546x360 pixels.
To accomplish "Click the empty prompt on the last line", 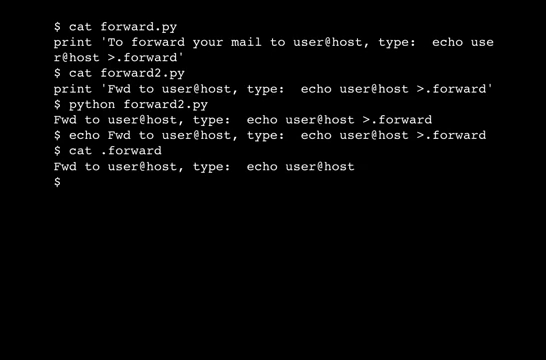I will tap(57, 182).
